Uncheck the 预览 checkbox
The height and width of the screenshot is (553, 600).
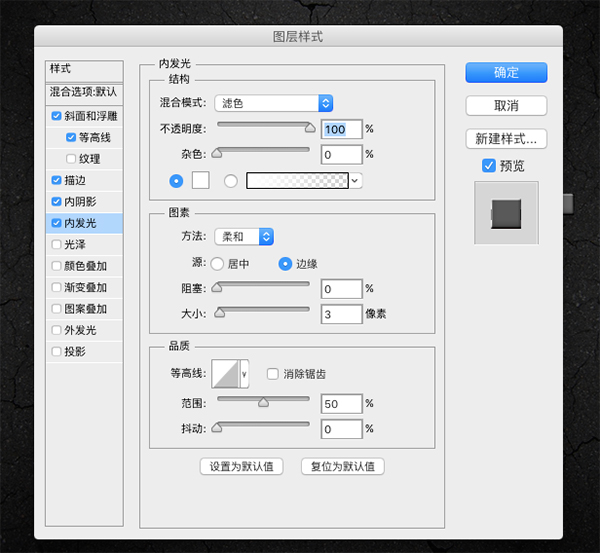[489, 165]
